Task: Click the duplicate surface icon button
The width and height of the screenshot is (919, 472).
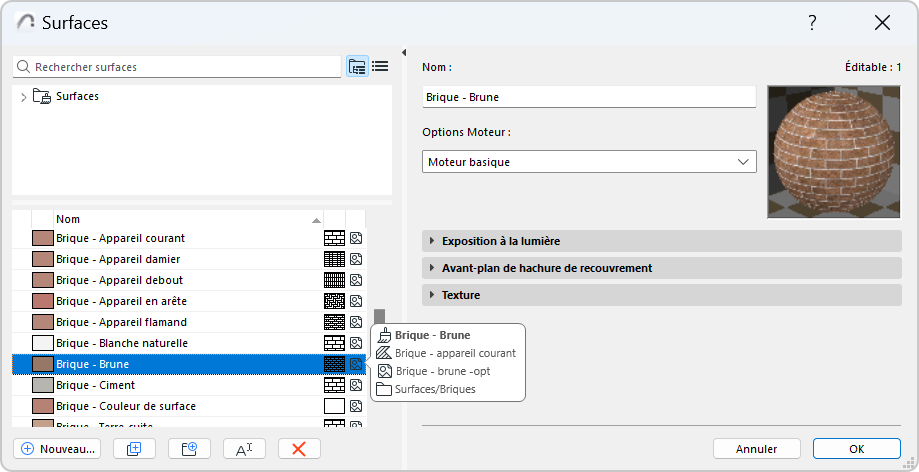Action: (x=135, y=449)
